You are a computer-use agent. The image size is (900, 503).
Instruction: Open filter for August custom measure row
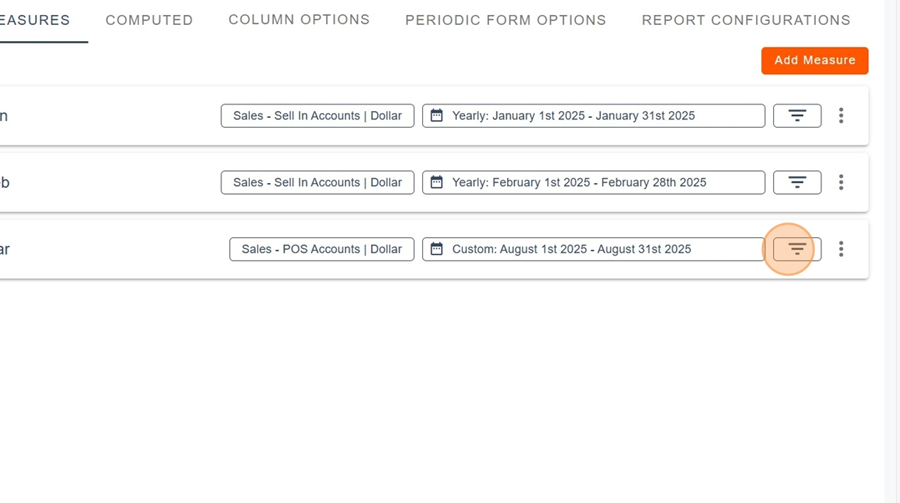797,249
